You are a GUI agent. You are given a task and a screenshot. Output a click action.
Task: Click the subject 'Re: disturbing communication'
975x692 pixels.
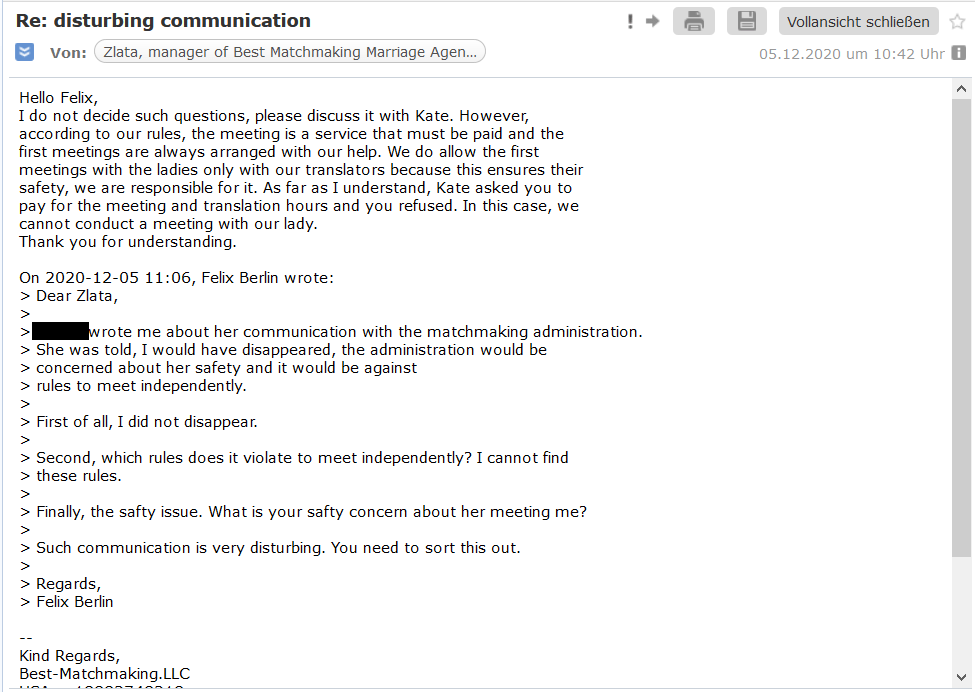click(x=163, y=21)
